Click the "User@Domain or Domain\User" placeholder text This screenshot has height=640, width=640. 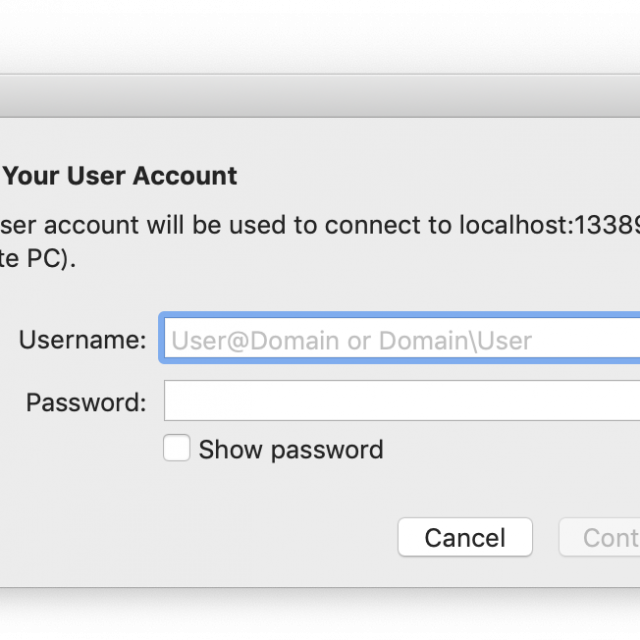(351, 341)
